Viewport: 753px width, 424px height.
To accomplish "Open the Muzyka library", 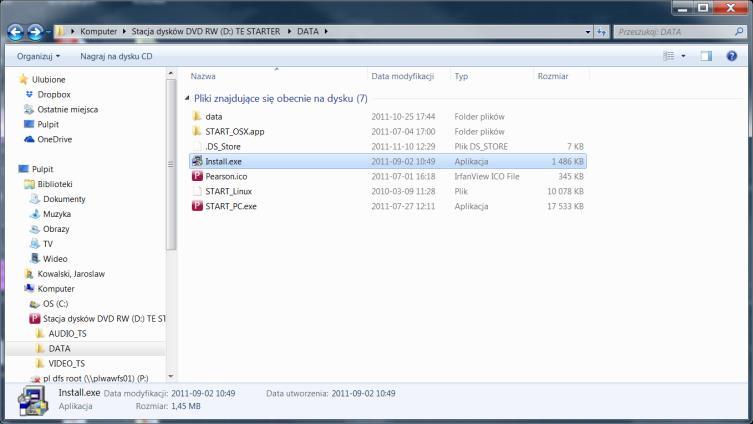I will click(x=57, y=214).
